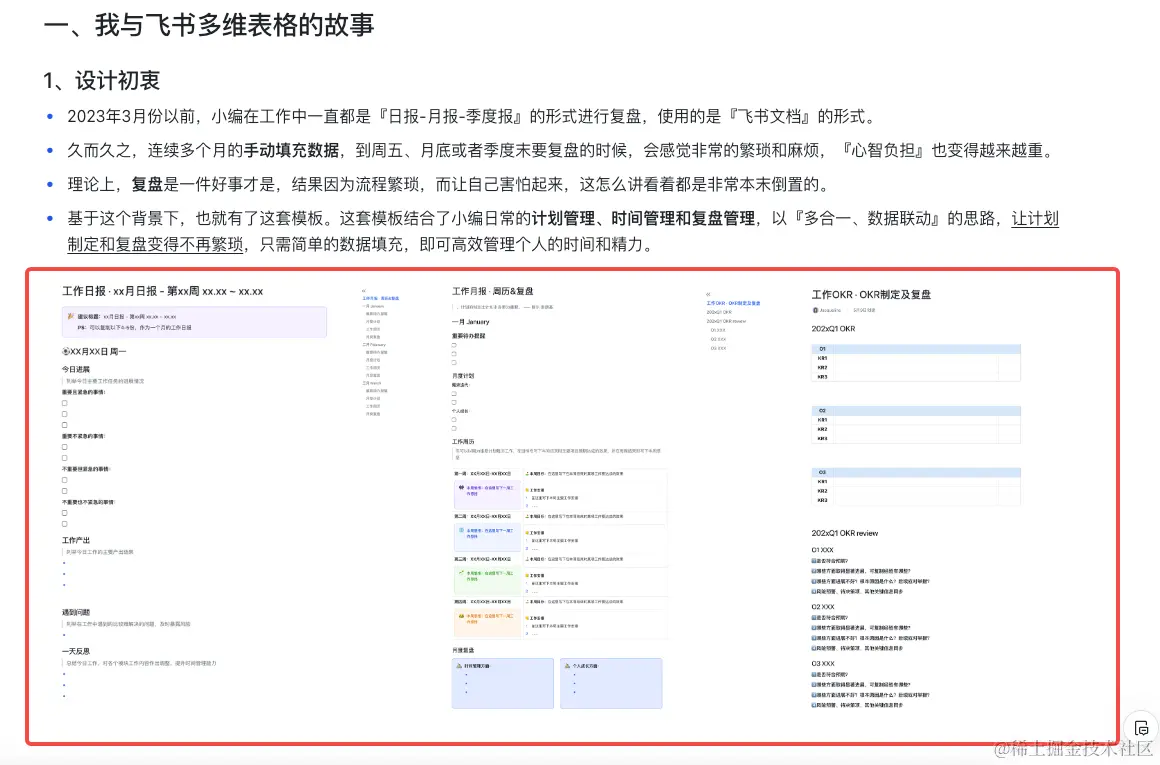Click quoted phrase 『多合一、数据联动』

coord(868,218)
